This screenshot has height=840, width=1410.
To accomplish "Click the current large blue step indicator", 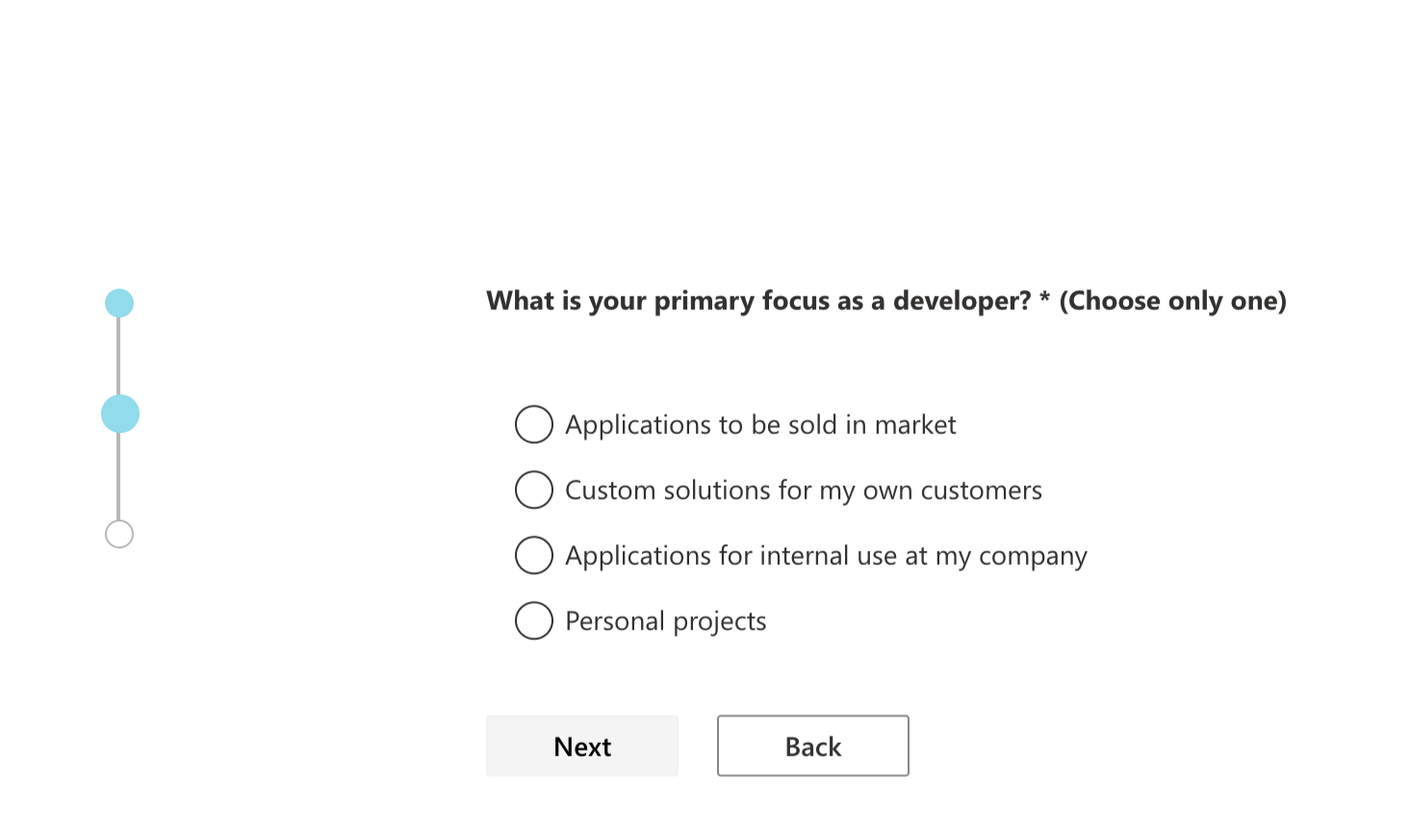I will 120,414.
